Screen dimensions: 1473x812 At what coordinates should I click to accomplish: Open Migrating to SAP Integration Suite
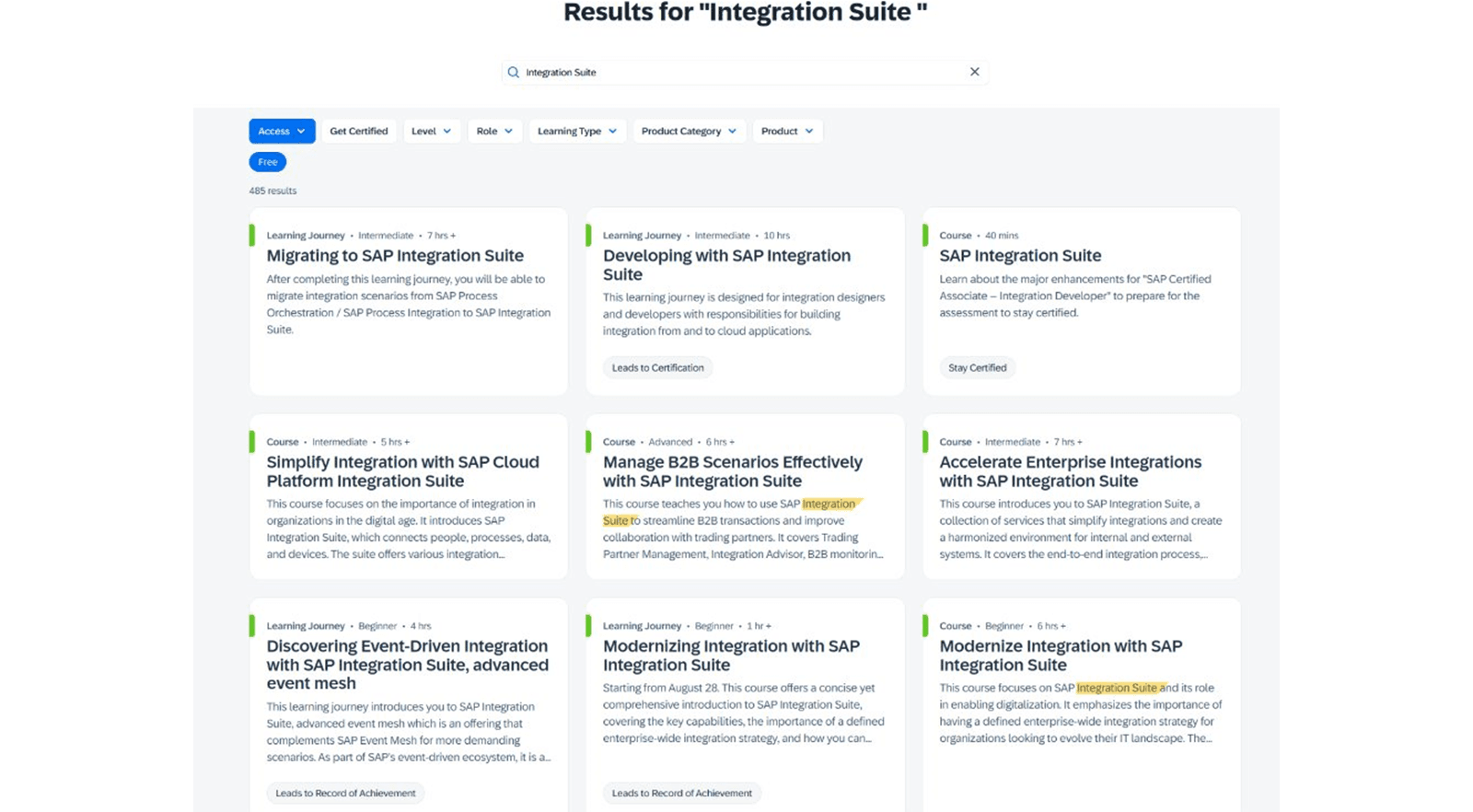pos(395,256)
